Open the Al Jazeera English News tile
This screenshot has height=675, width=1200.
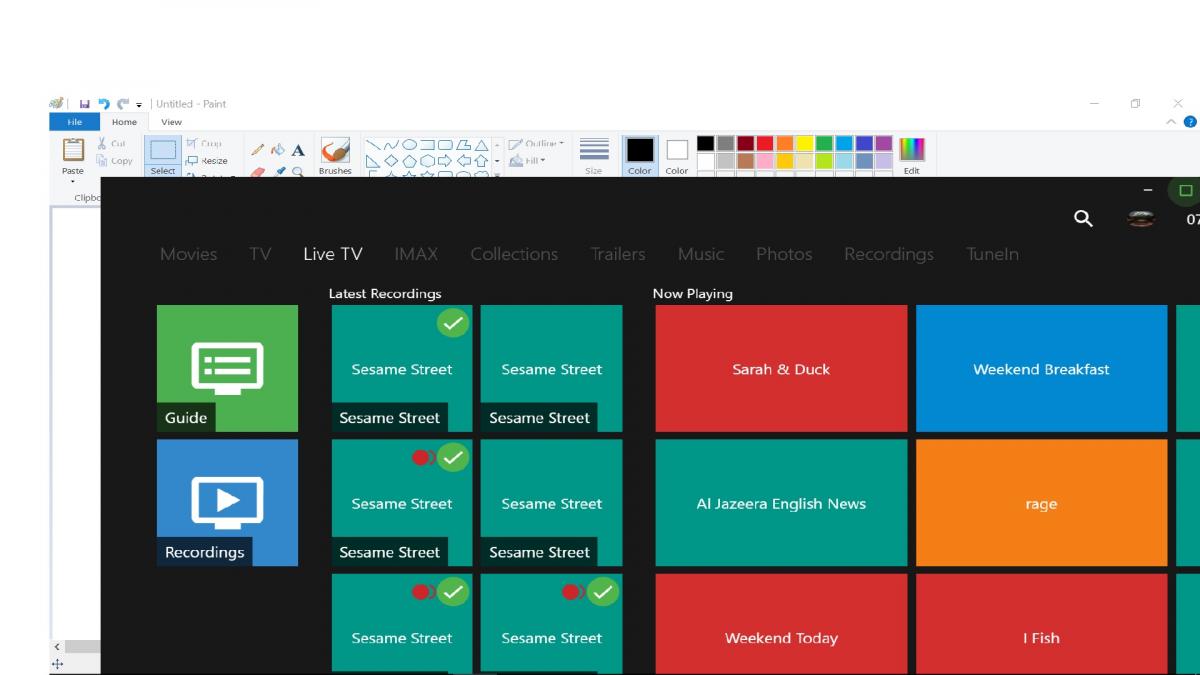(x=781, y=502)
